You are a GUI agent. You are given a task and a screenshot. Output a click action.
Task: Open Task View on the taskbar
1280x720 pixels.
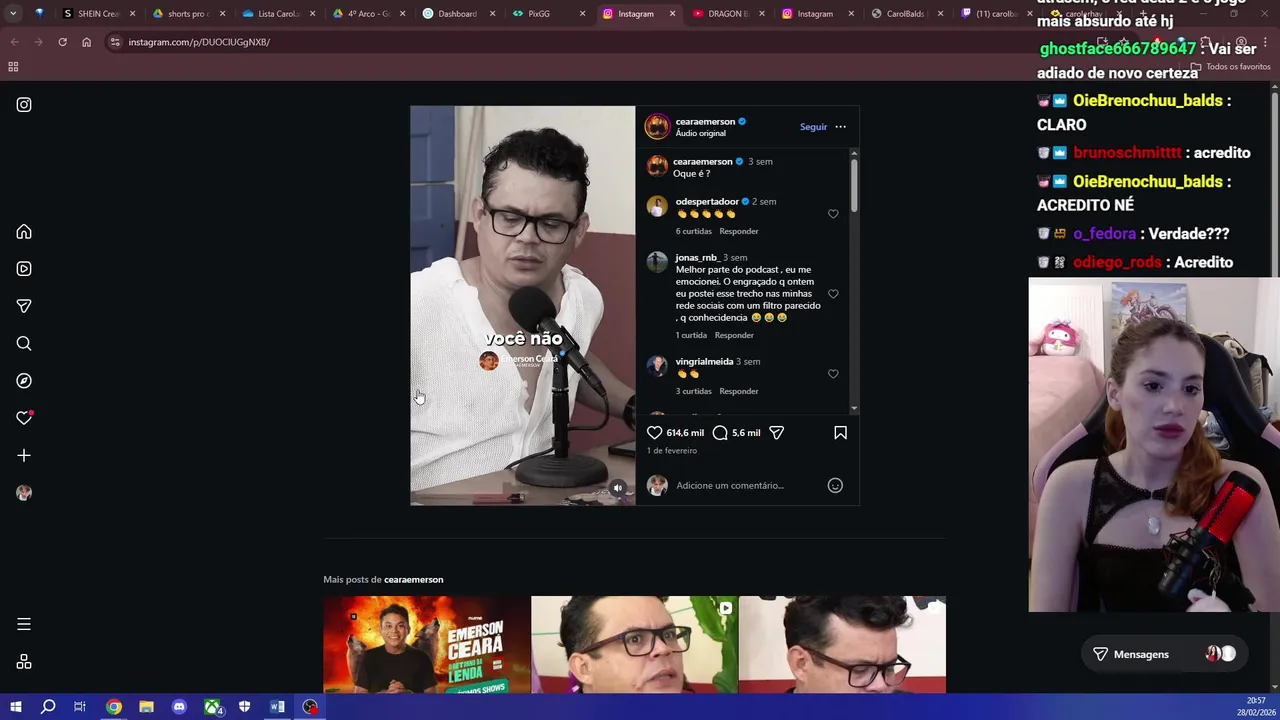(80, 707)
